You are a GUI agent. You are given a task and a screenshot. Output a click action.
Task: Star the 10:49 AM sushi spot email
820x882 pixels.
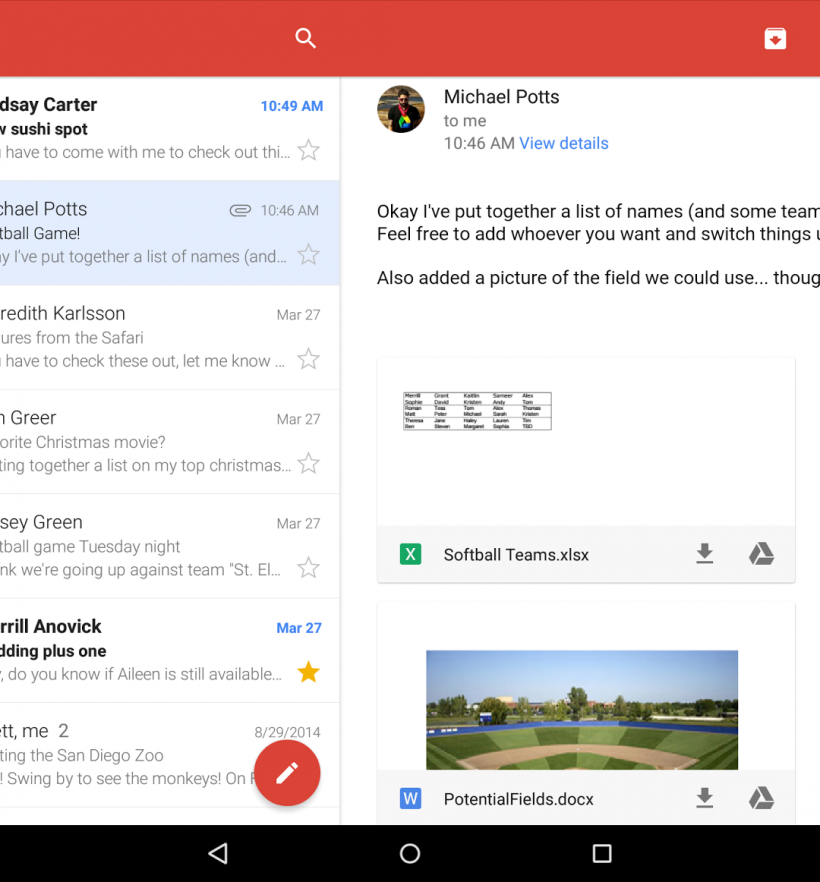coord(309,151)
